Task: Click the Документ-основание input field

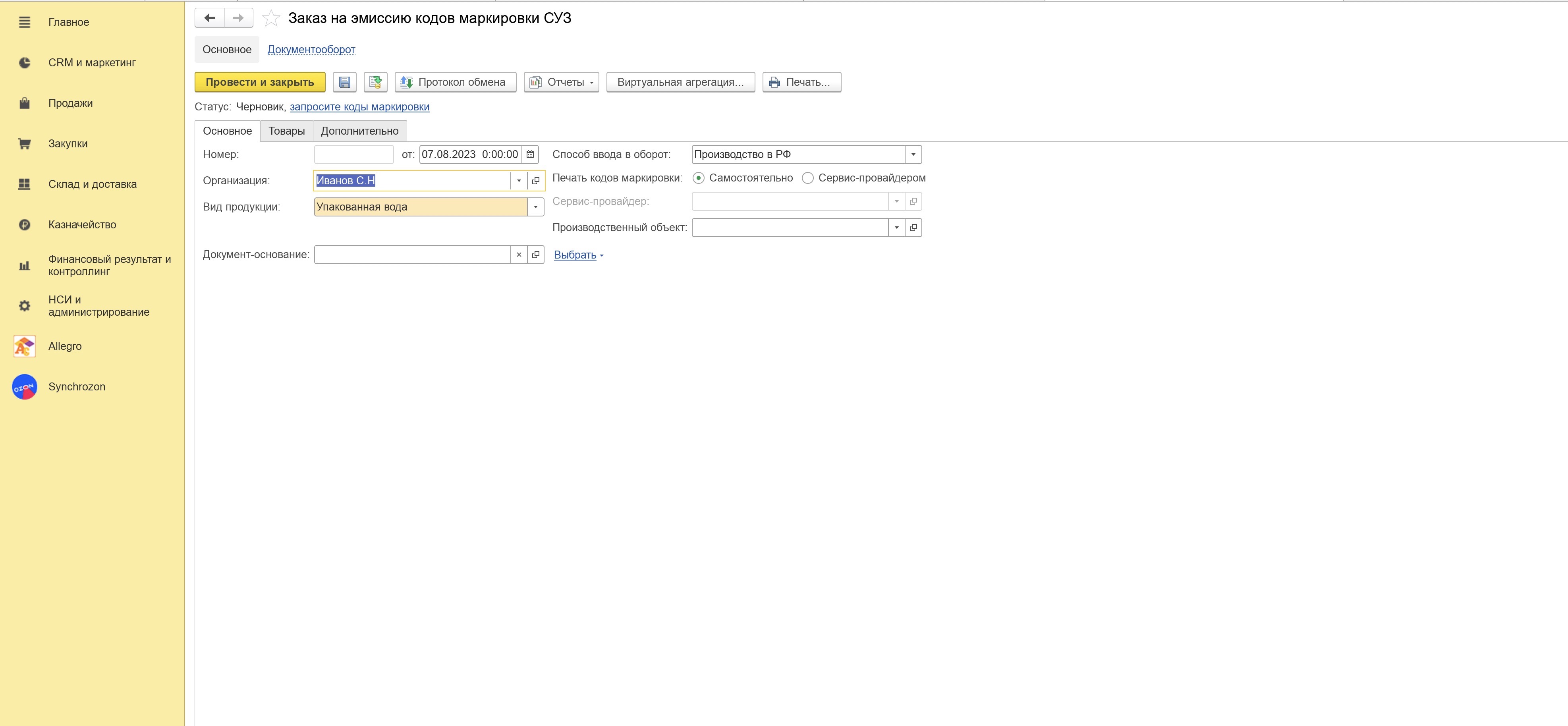Action: click(412, 255)
